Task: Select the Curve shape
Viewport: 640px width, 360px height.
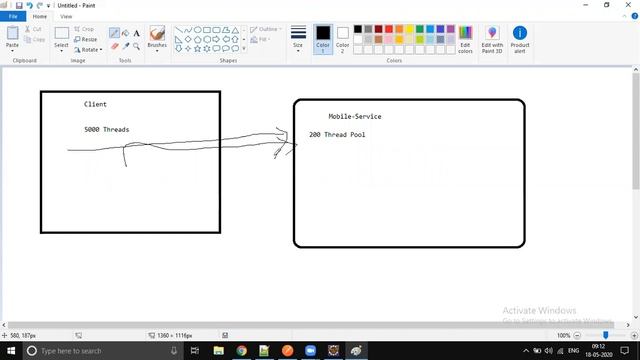Action: 188,30
